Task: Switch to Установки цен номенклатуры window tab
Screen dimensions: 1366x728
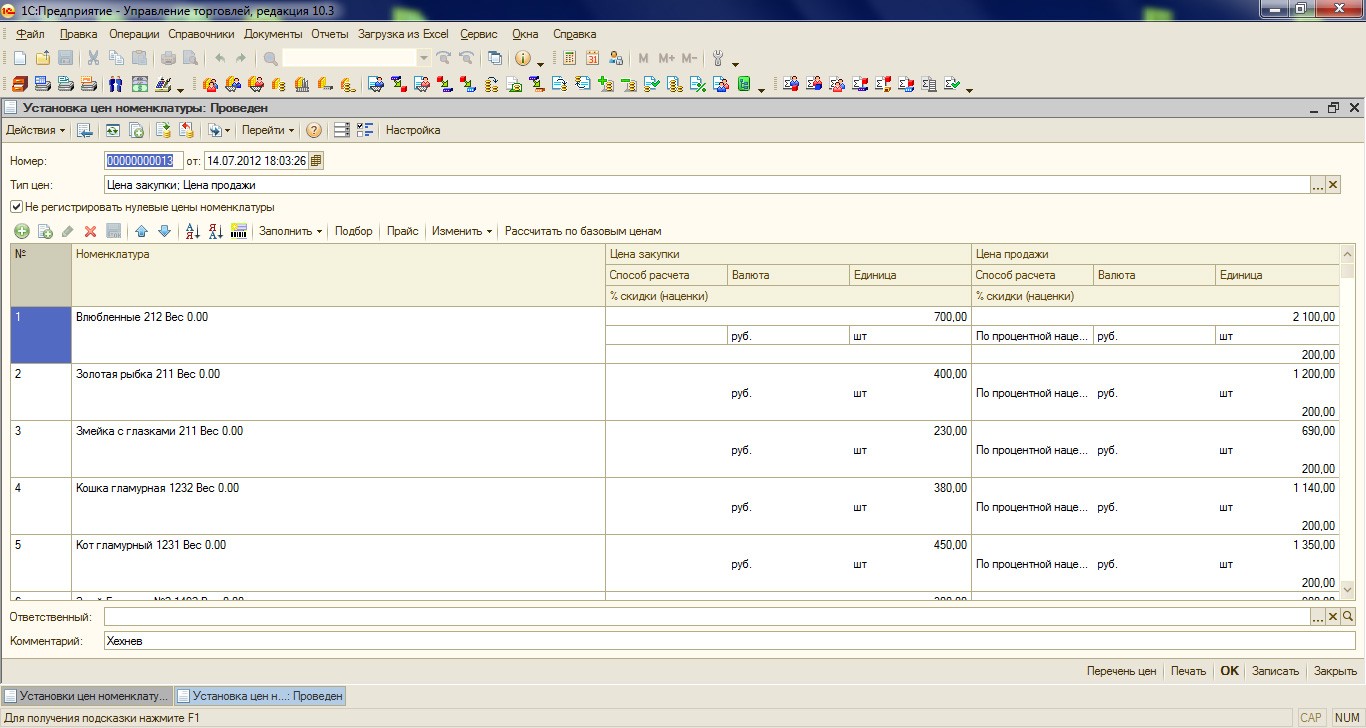Action: pyautogui.click(x=87, y=696)
